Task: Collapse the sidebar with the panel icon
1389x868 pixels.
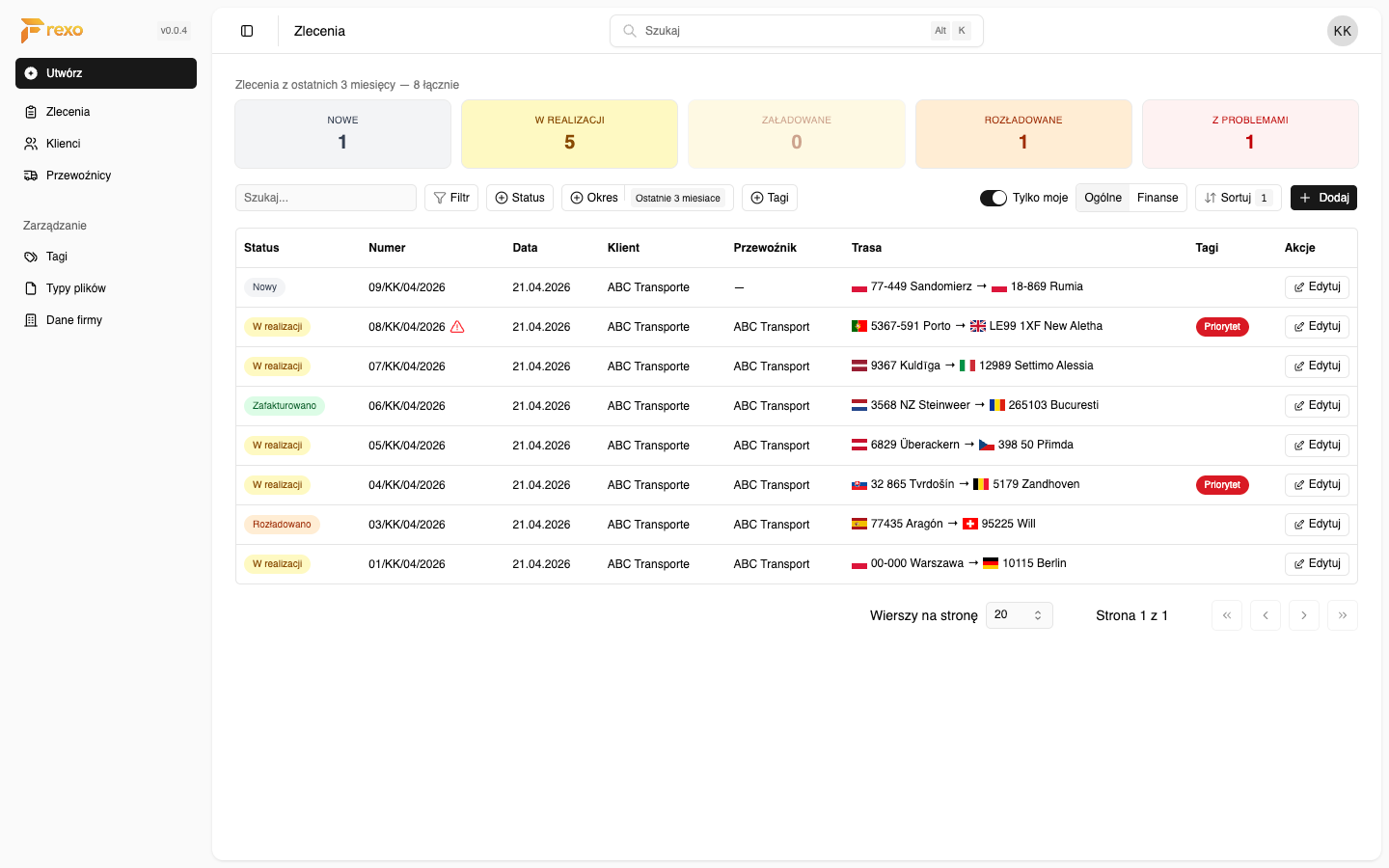Action: 247,31
